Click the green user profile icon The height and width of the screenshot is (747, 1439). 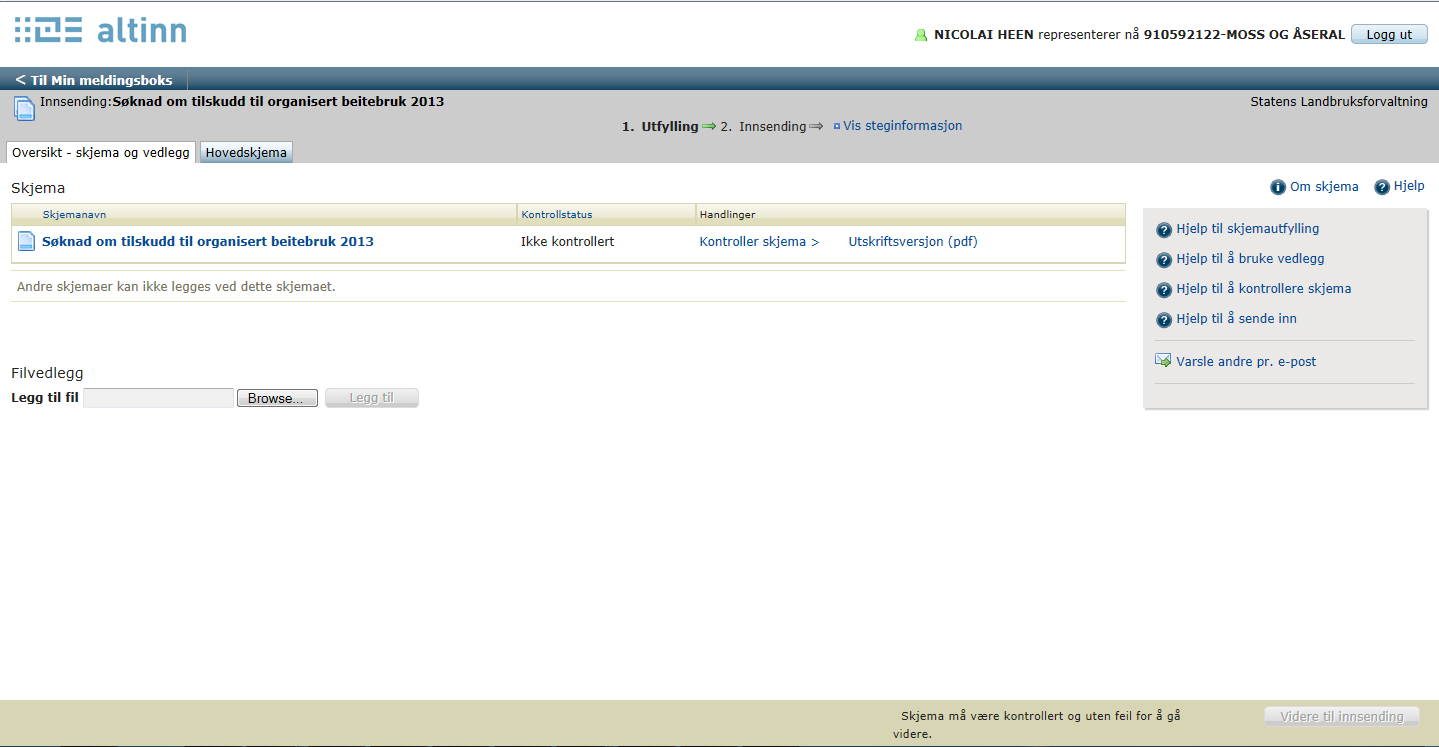point(921,35)
